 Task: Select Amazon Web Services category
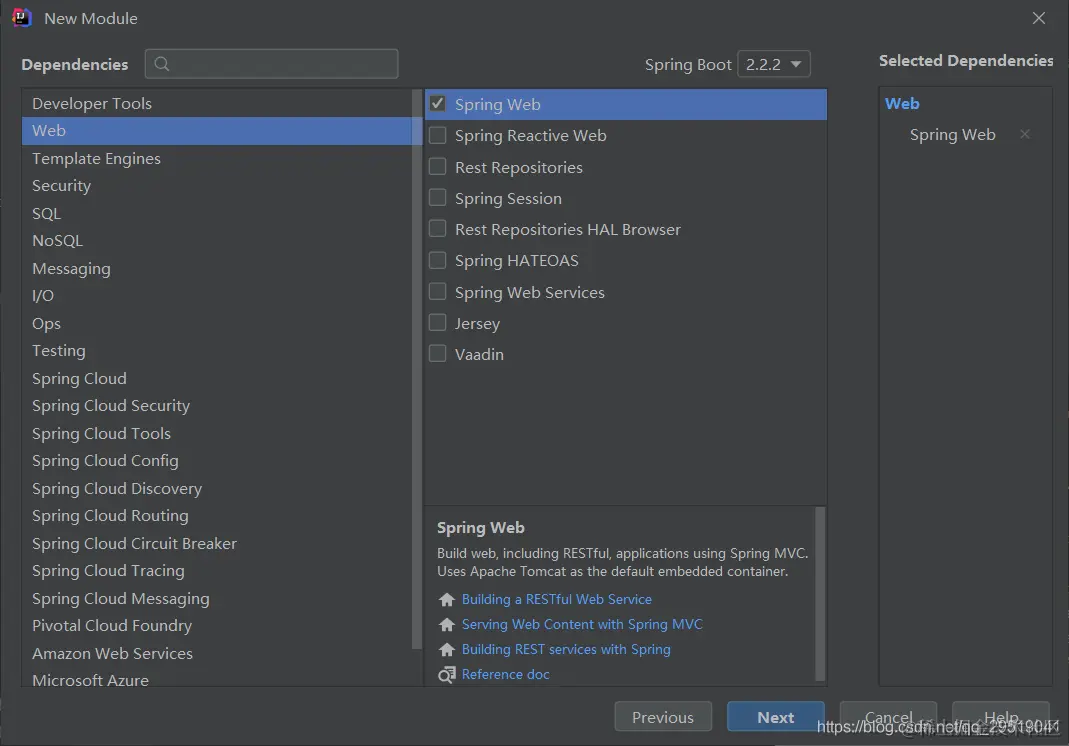(217, 653)
